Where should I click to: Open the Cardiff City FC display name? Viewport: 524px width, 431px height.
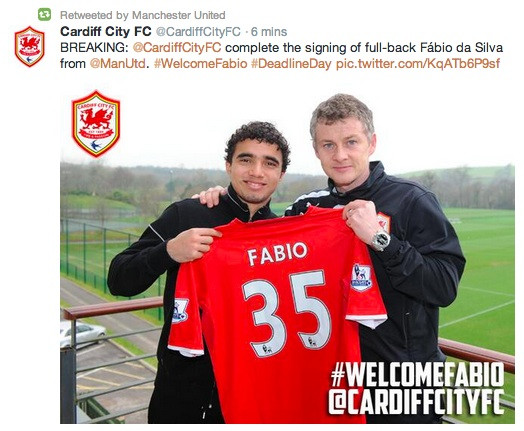coord(106,32)
